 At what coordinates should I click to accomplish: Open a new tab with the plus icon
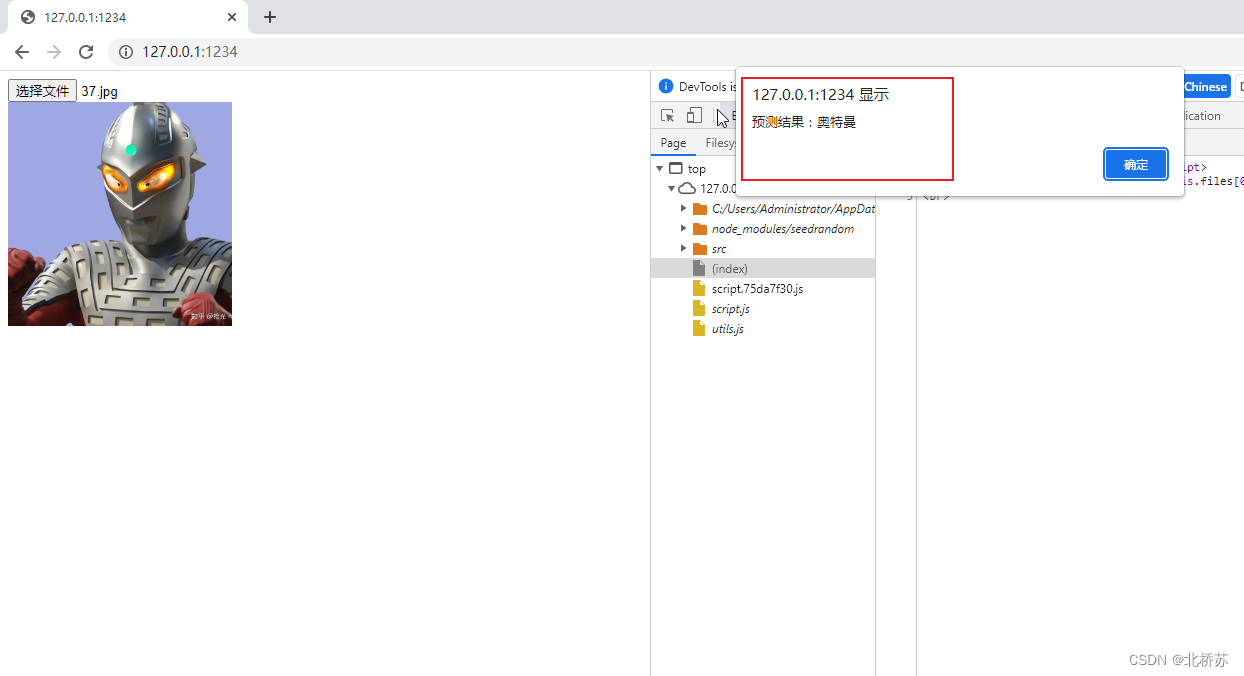(x=269, y=17)
